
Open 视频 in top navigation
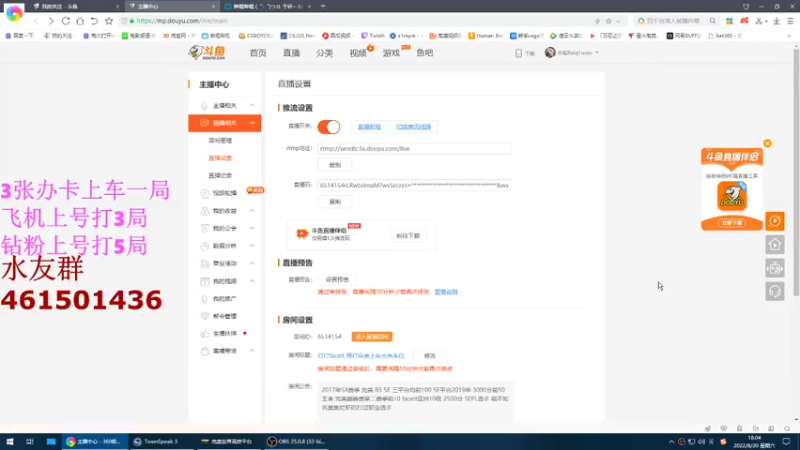coord(358,53)
